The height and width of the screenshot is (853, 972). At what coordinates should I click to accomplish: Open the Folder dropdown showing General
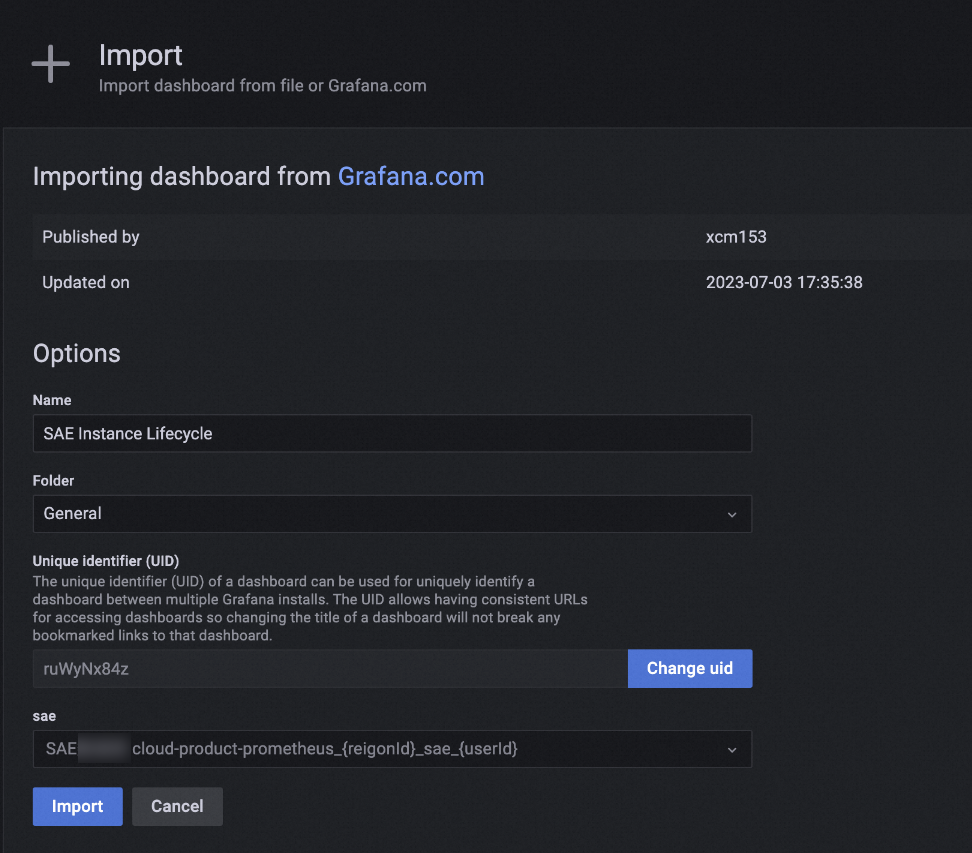[x=392, y=514]
